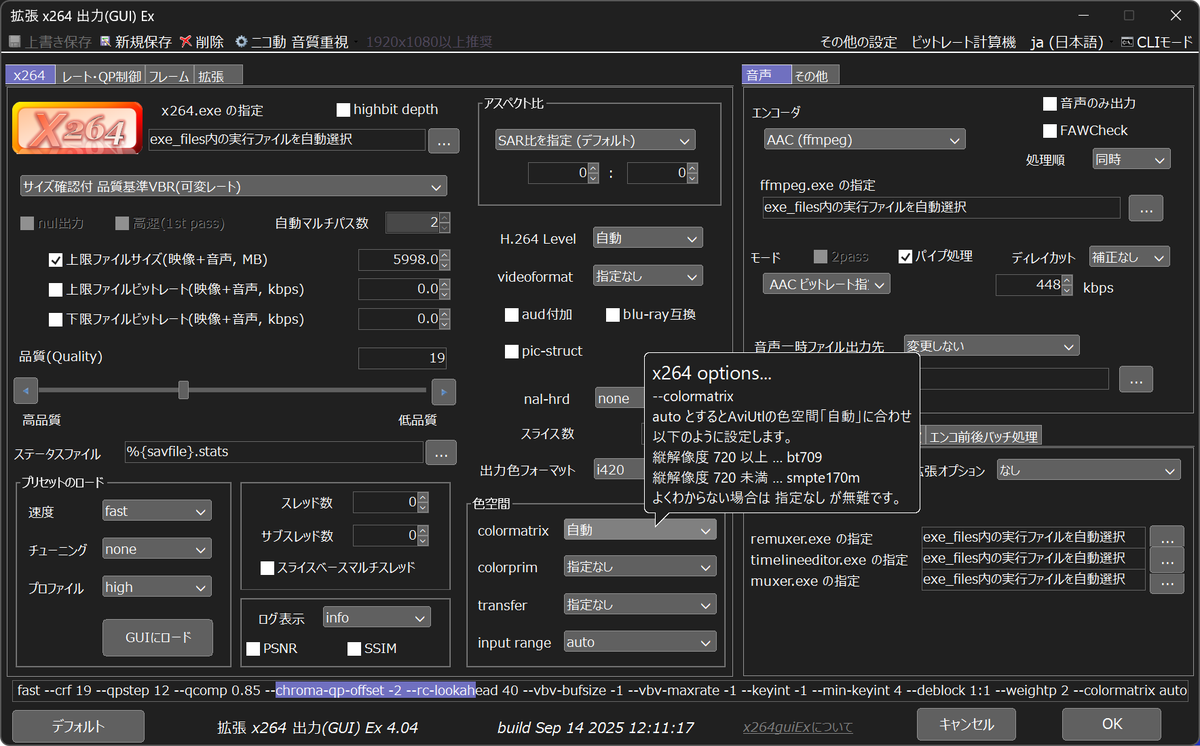Open ディレイカット dropdown
This screenshot has width=1200, height=746.
click(x=1129, y=257)
